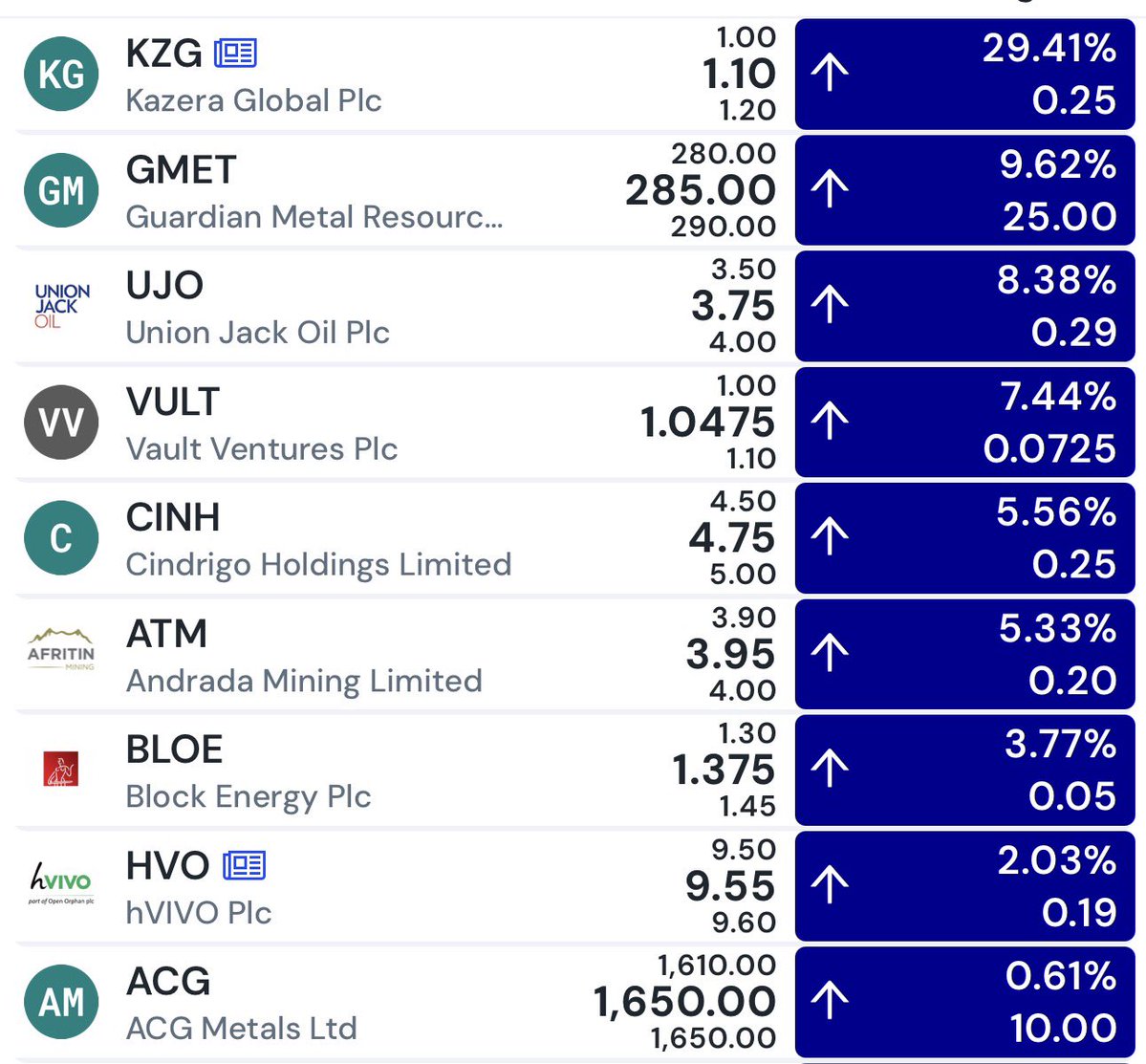
Task: Tap the VV avatar for Vault Ventures
Action: coord(61,423)
